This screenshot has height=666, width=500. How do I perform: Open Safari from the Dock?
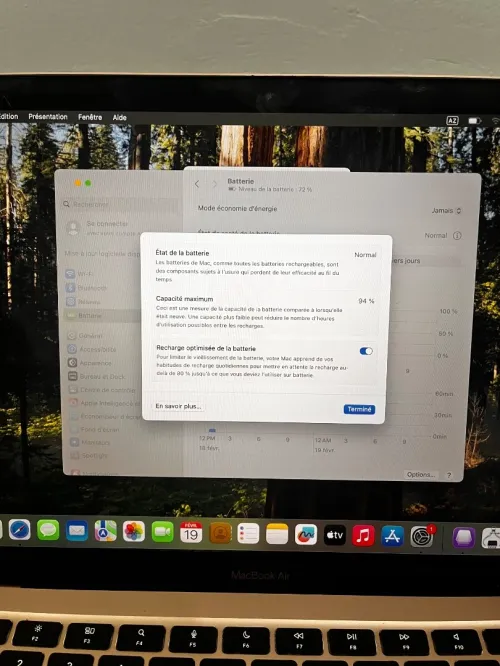click(x=20, y=530)
